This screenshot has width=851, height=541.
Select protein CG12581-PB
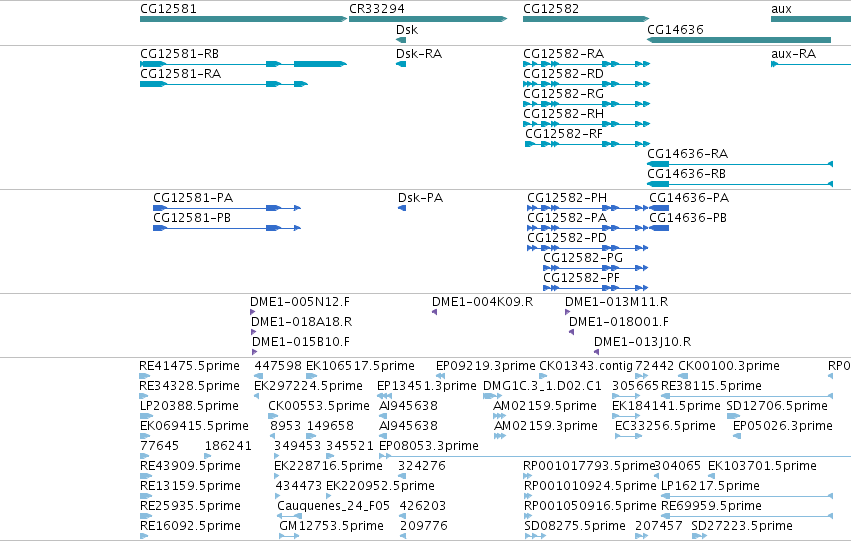click(x=227, y=228)
